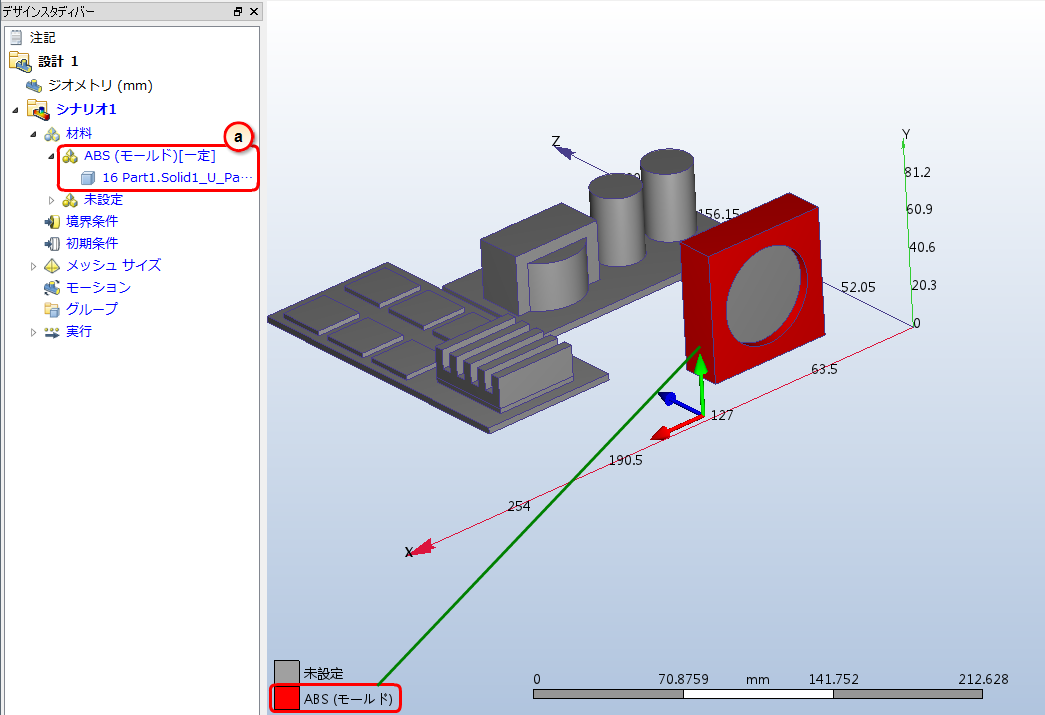Expand the 未設定 materials node
1045x715 pixels.
pyautogui.click(x=51, y=200)
